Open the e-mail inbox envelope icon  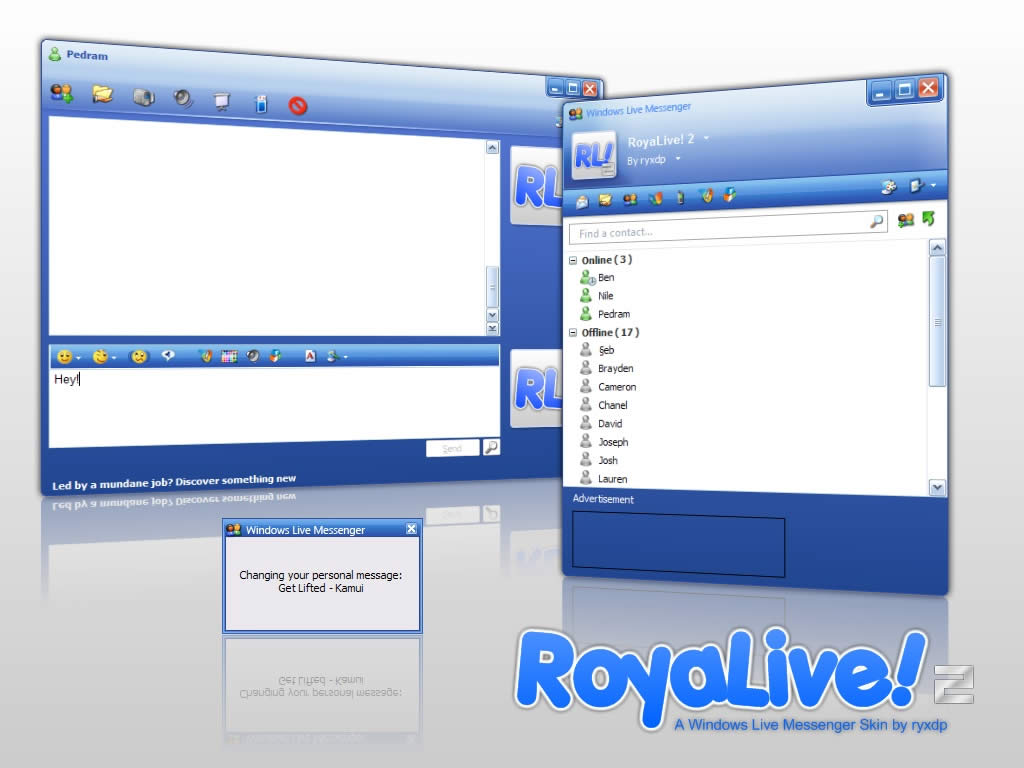[582, 202]
